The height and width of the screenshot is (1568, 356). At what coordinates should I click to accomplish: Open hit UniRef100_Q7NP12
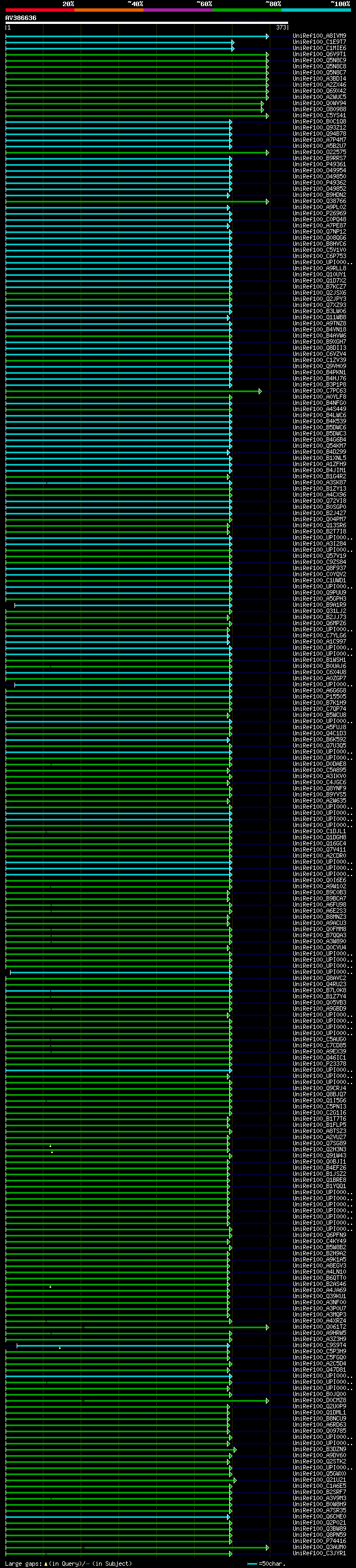click(319, 231)
